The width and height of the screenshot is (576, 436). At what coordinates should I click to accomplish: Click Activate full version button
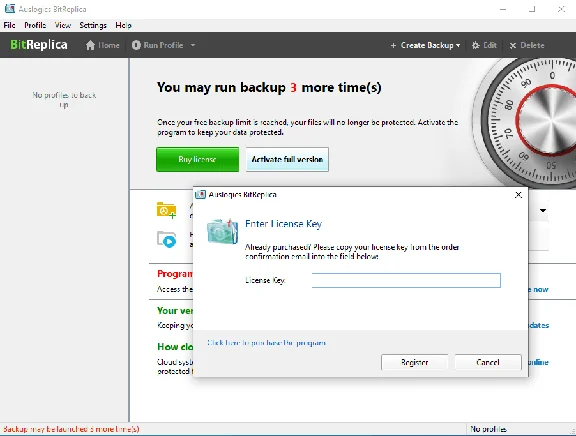coord(287,159)
